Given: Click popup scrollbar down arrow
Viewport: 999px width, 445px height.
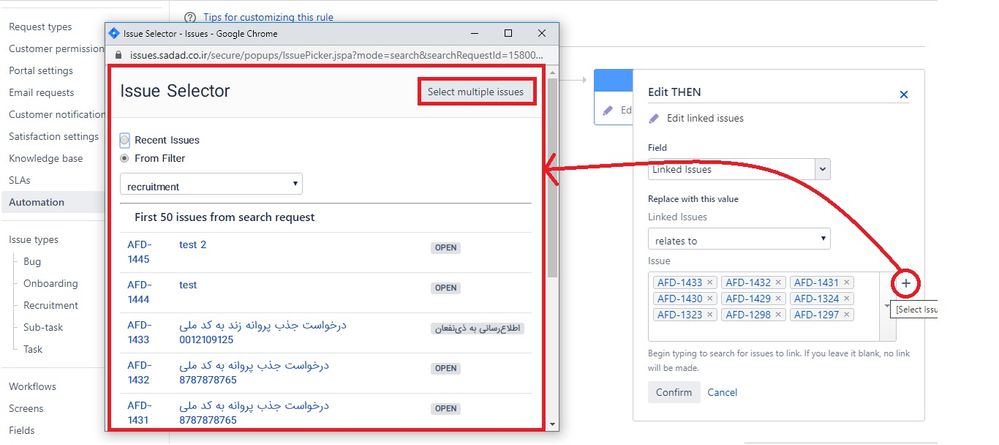Looking at the screenshot, I should 552,424.
